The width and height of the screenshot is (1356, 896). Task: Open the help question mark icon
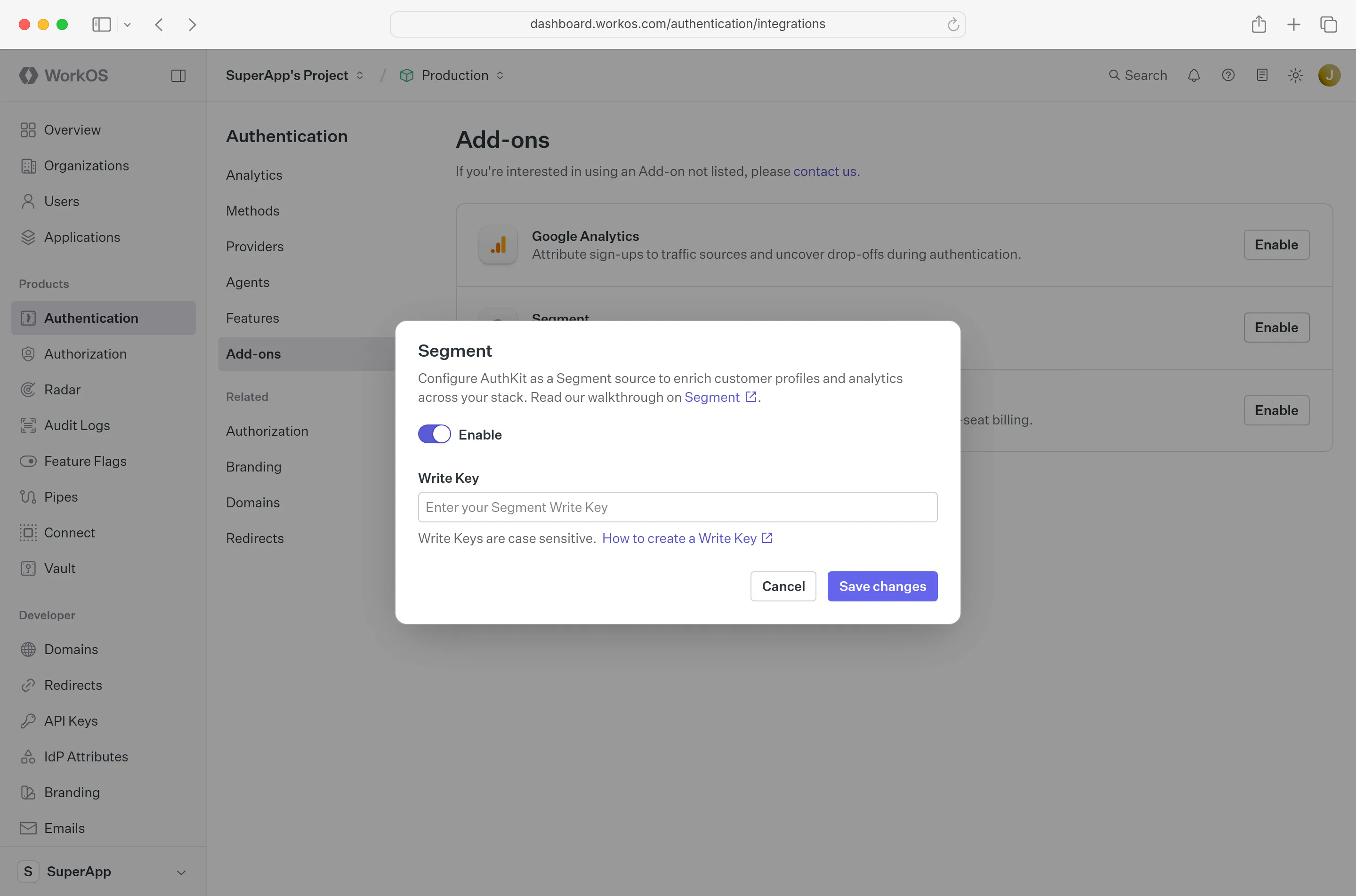[x=1228, y=75]
